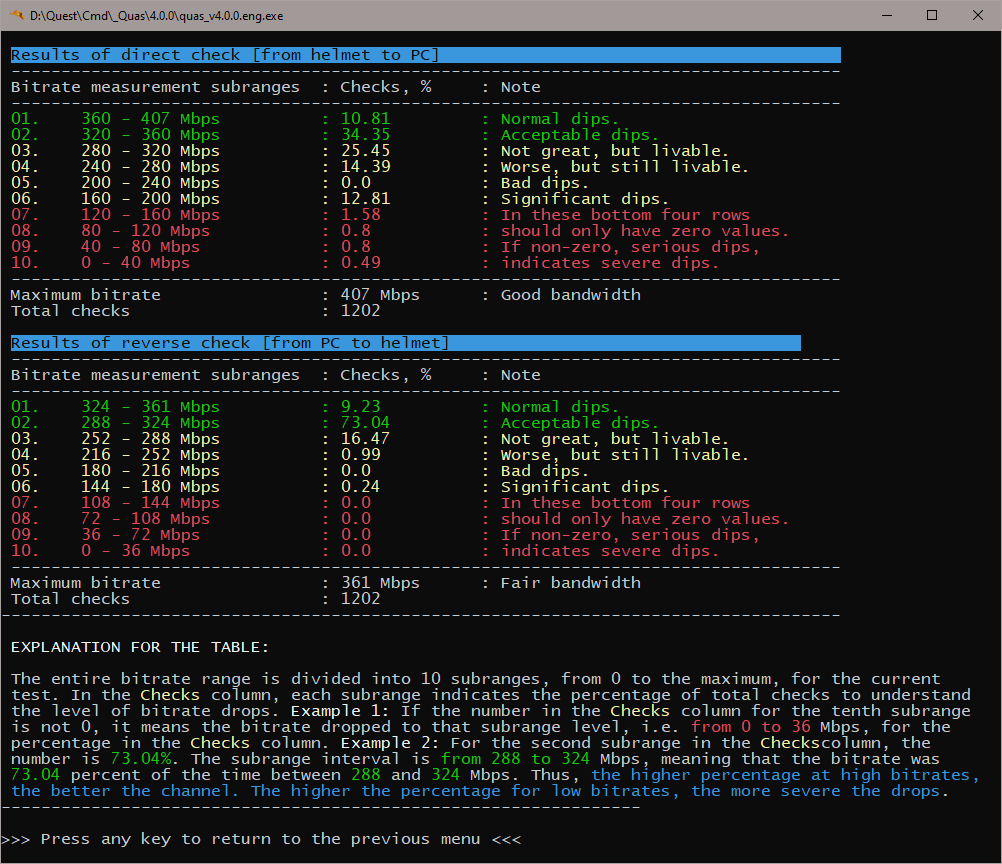Click 'from 0 to 36' red text in explanation

coord(751,727)
